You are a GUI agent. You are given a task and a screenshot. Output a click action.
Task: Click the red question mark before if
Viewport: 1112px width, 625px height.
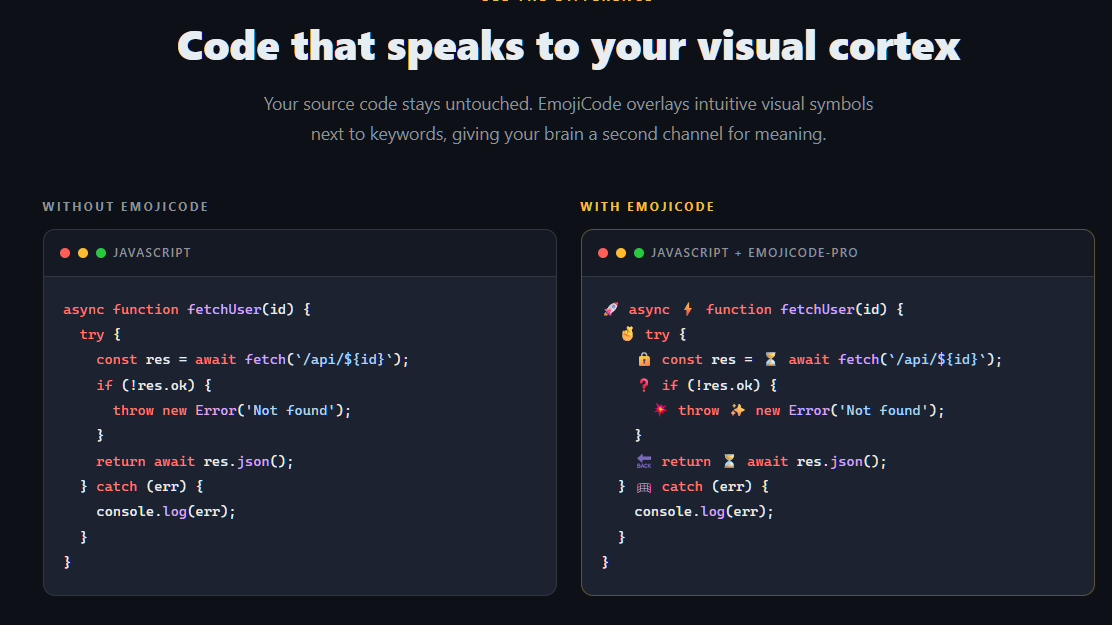(644, 385)
